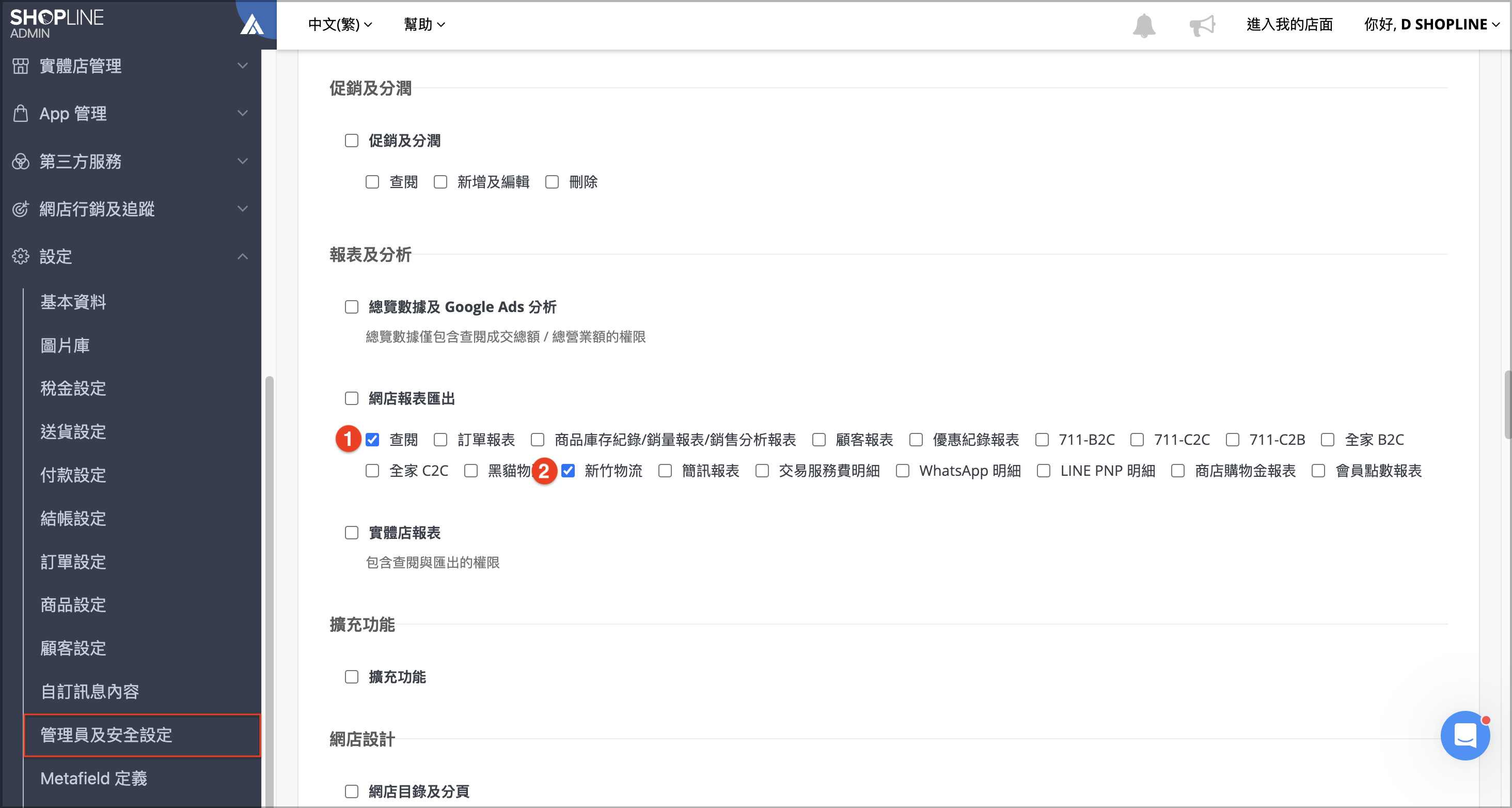Check the 顧客報表 checkbox
1512x808 pixels.
pos(819,440)
